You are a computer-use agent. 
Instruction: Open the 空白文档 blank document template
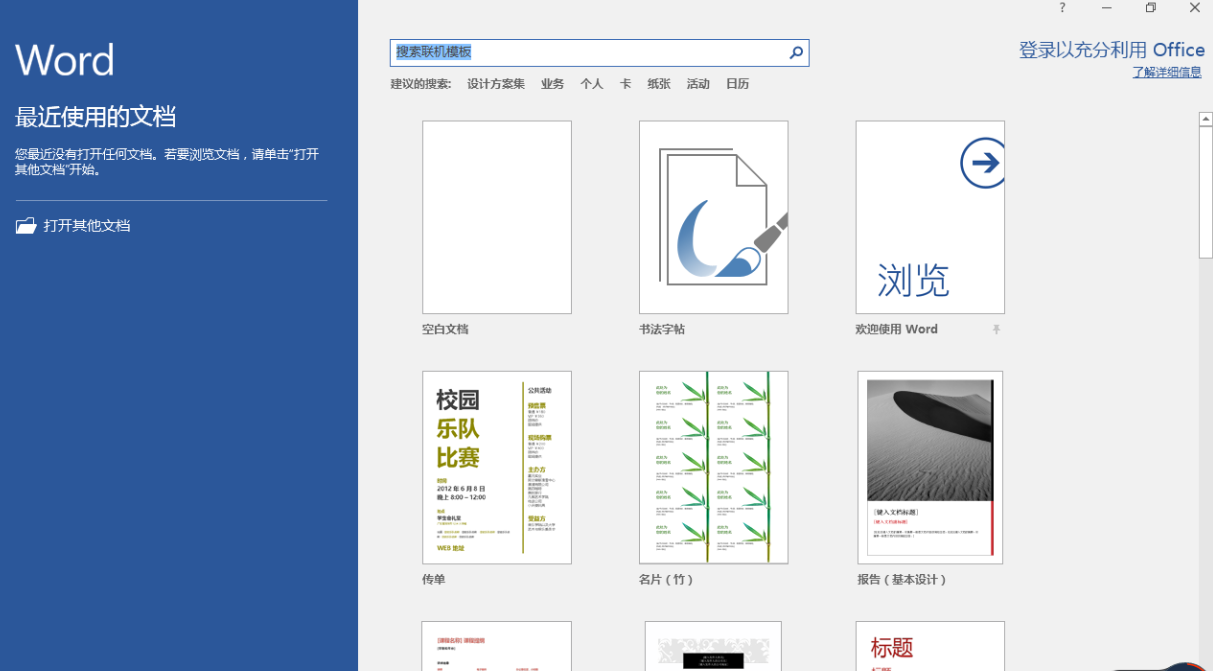pyautogui.click(x=497, y=217)
